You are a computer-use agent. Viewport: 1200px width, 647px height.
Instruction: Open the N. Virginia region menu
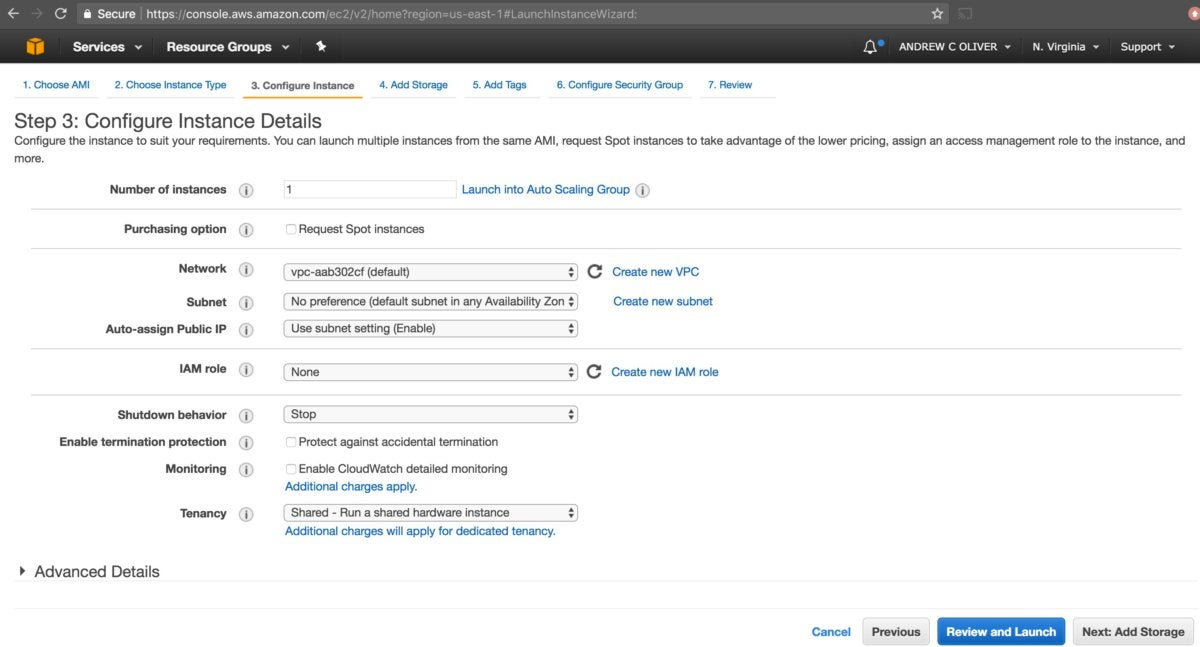click(x=1066, y=47)
